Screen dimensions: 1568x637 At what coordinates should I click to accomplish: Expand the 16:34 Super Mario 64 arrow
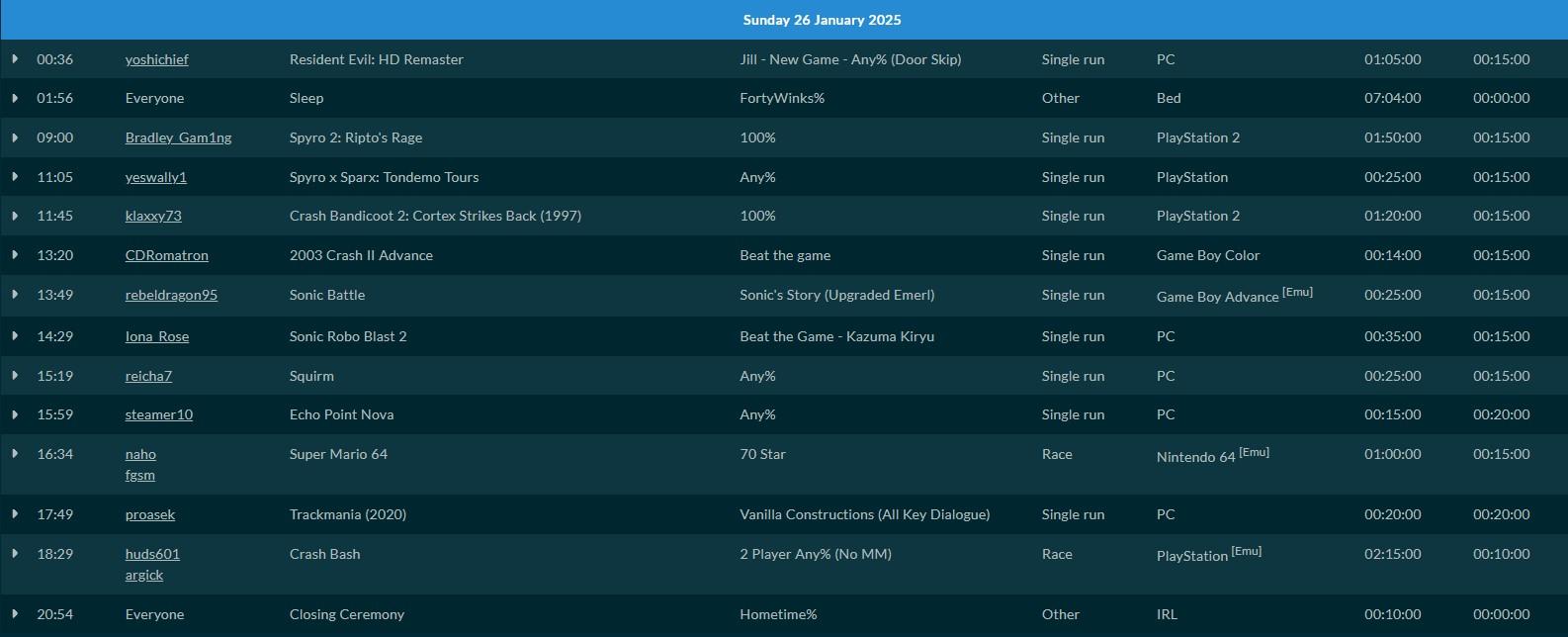point(15,454)
